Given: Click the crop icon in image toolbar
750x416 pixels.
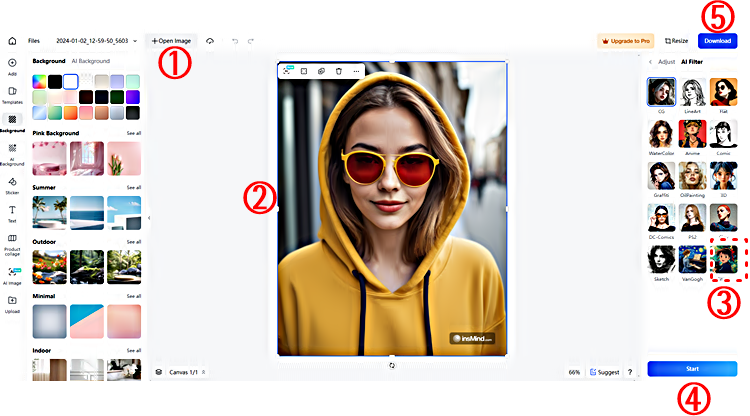Looking at the screenshot, I should pyautogui.click(x=304, y=71).
